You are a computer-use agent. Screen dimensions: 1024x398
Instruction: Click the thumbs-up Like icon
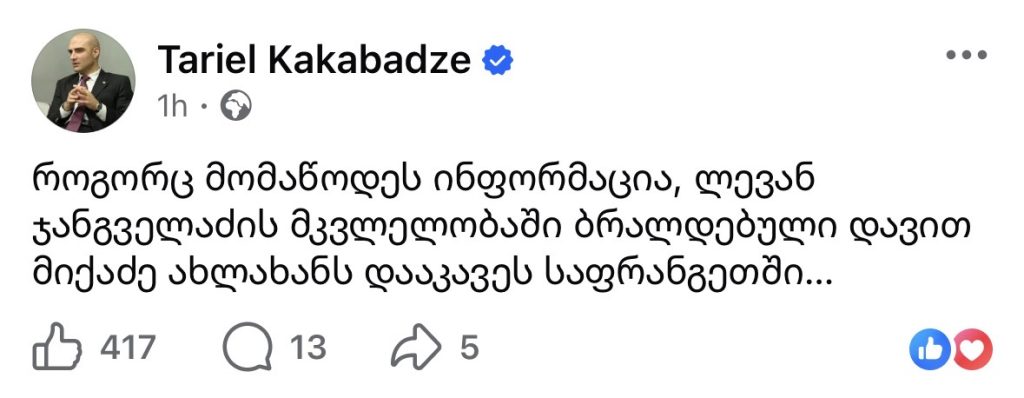coord(57,346)
